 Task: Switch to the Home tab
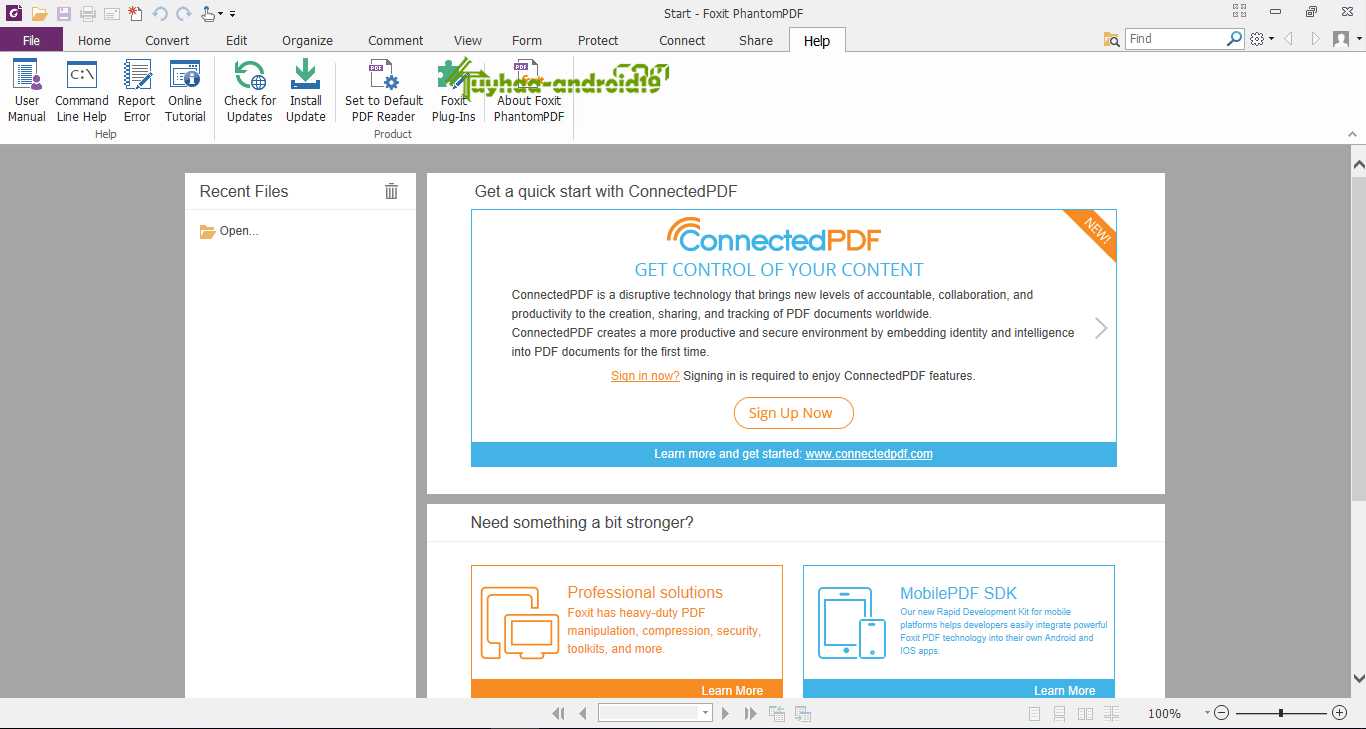[x=94, y=40]
